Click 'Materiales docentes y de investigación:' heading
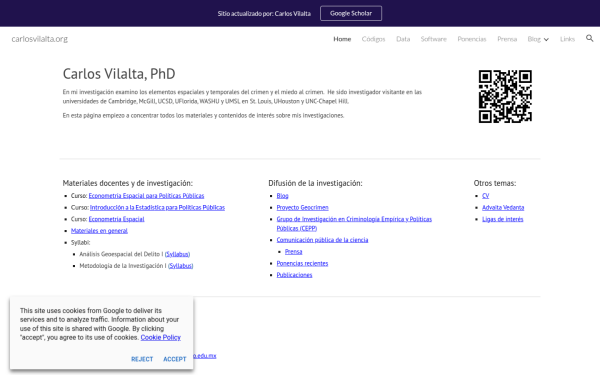The height and width of the screenshot is (375, 600). click(128, 183)
